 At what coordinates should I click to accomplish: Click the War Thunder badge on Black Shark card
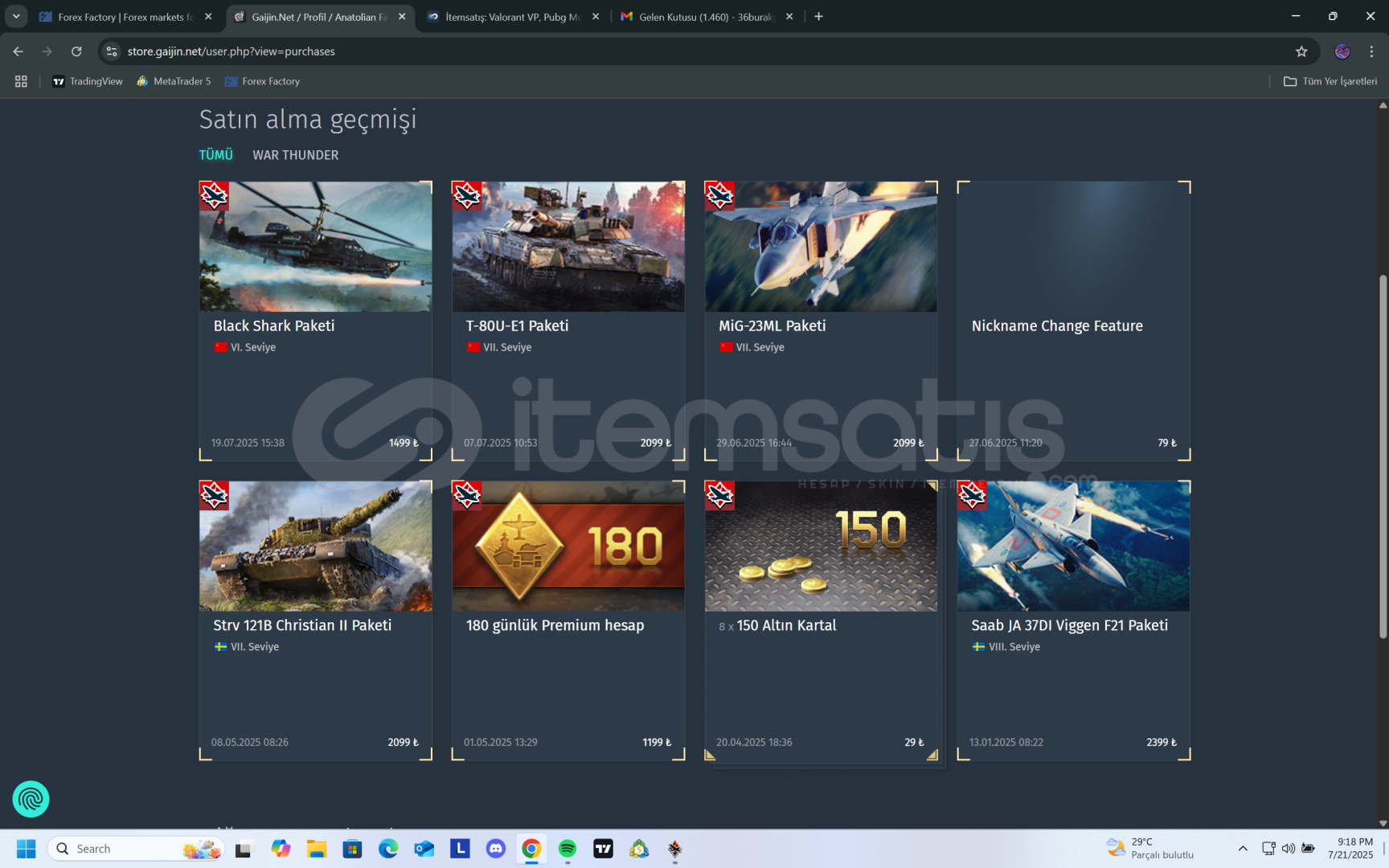pos(215,196)
